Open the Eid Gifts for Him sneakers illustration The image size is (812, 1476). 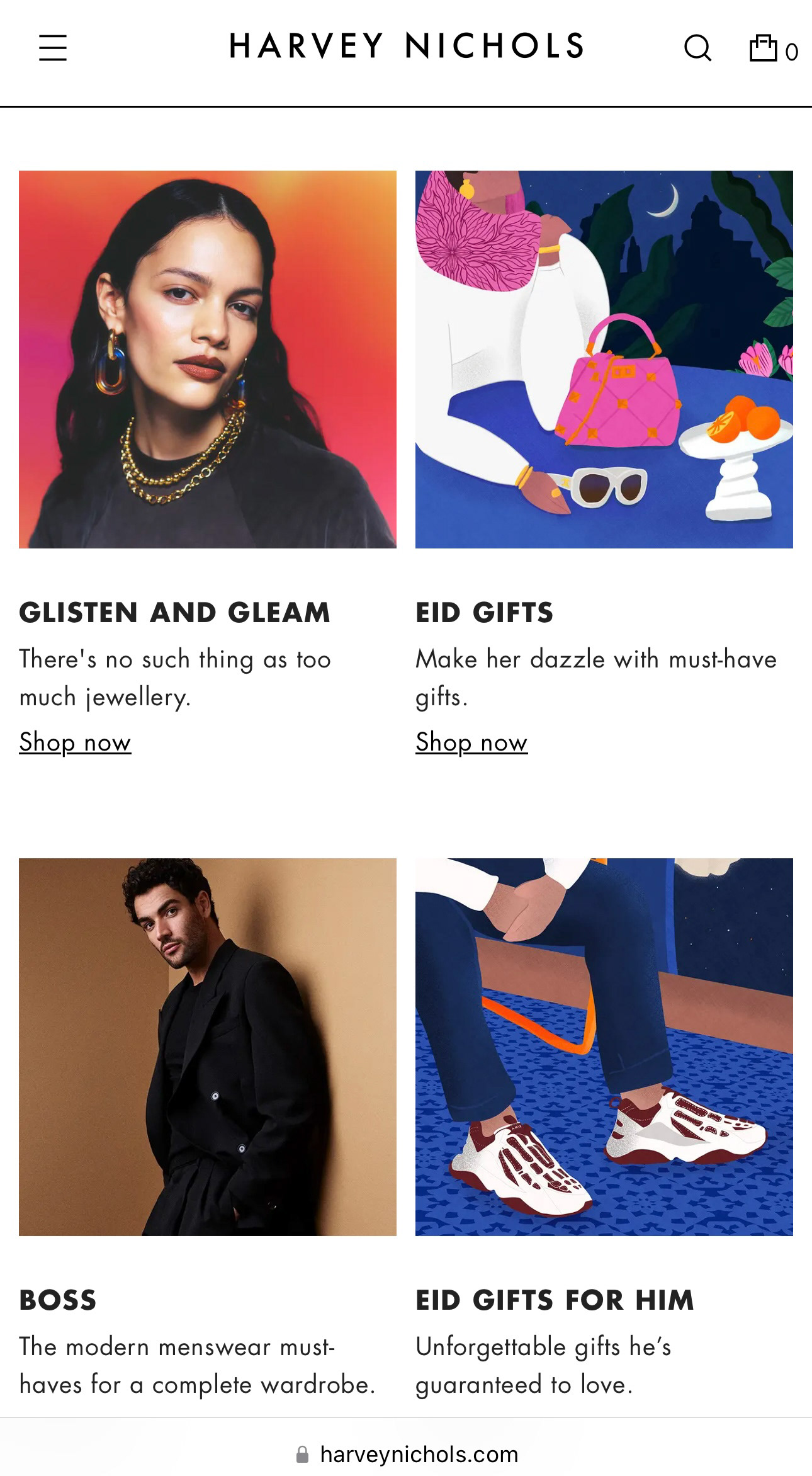tap(604, 1047)
